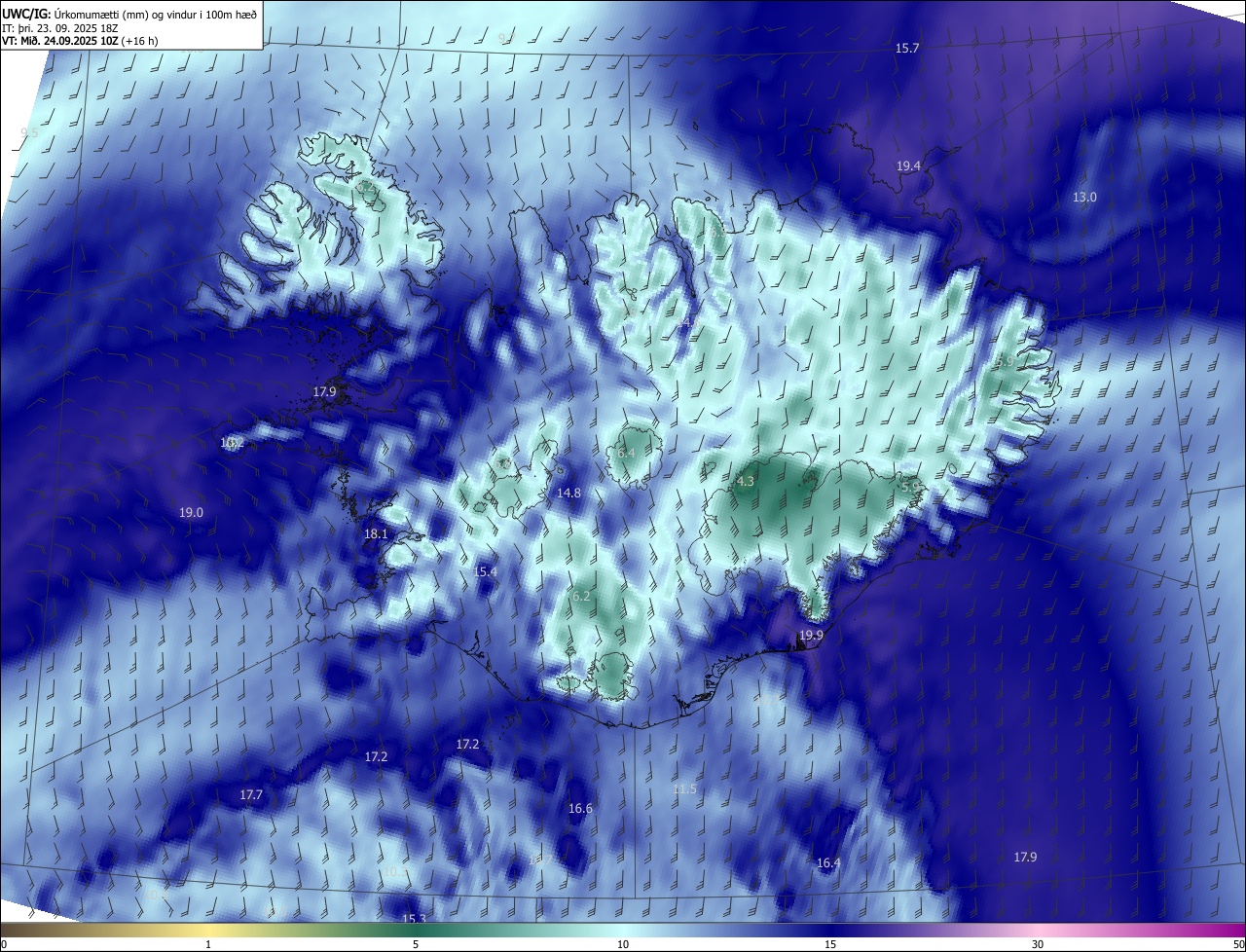Click the initial time line 'IT: þri. 23. 09. 2025 18Z'

click(59, 27)
